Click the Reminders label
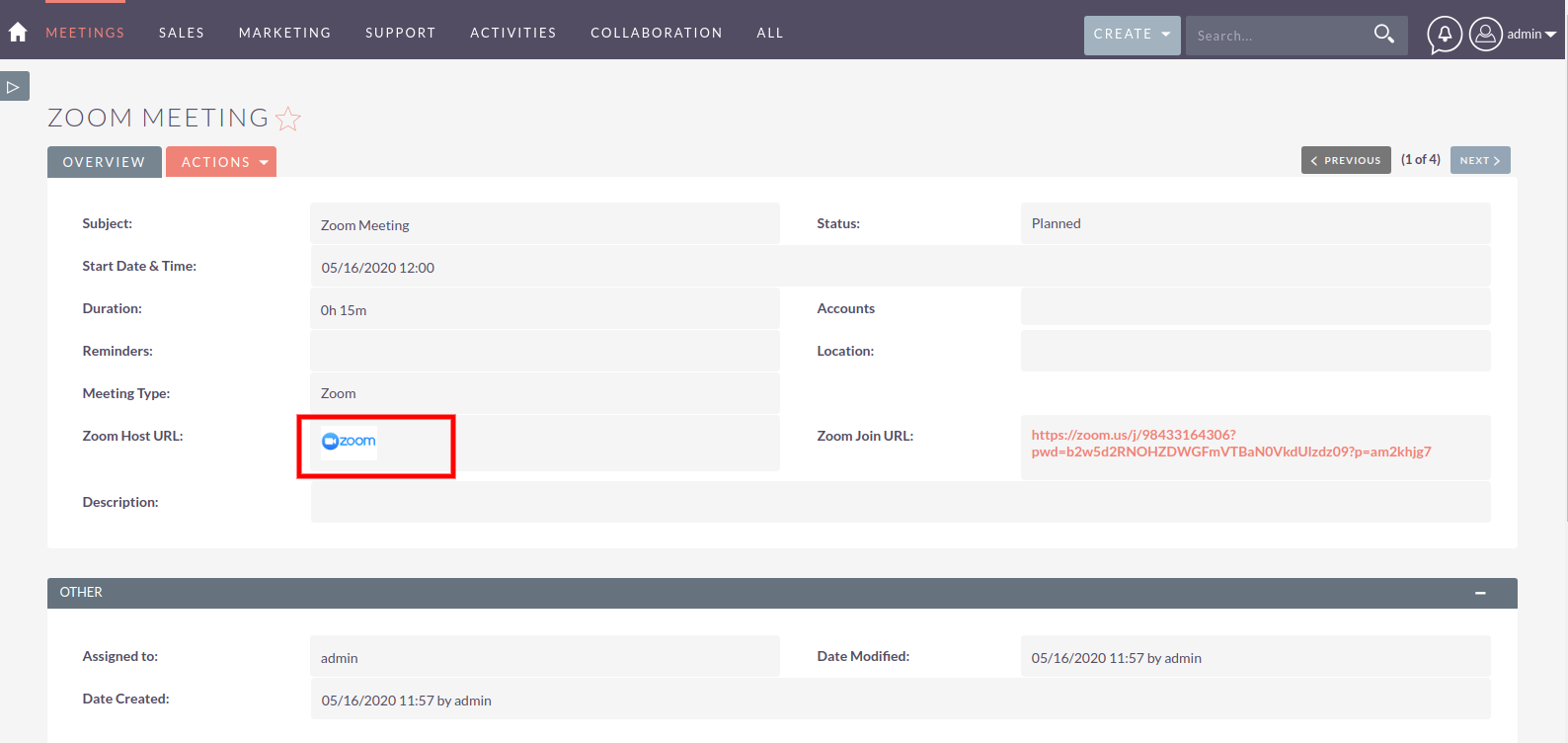The height and width of the screenshot is (743, 1568). pyautogui.click(x=118, y=351)
